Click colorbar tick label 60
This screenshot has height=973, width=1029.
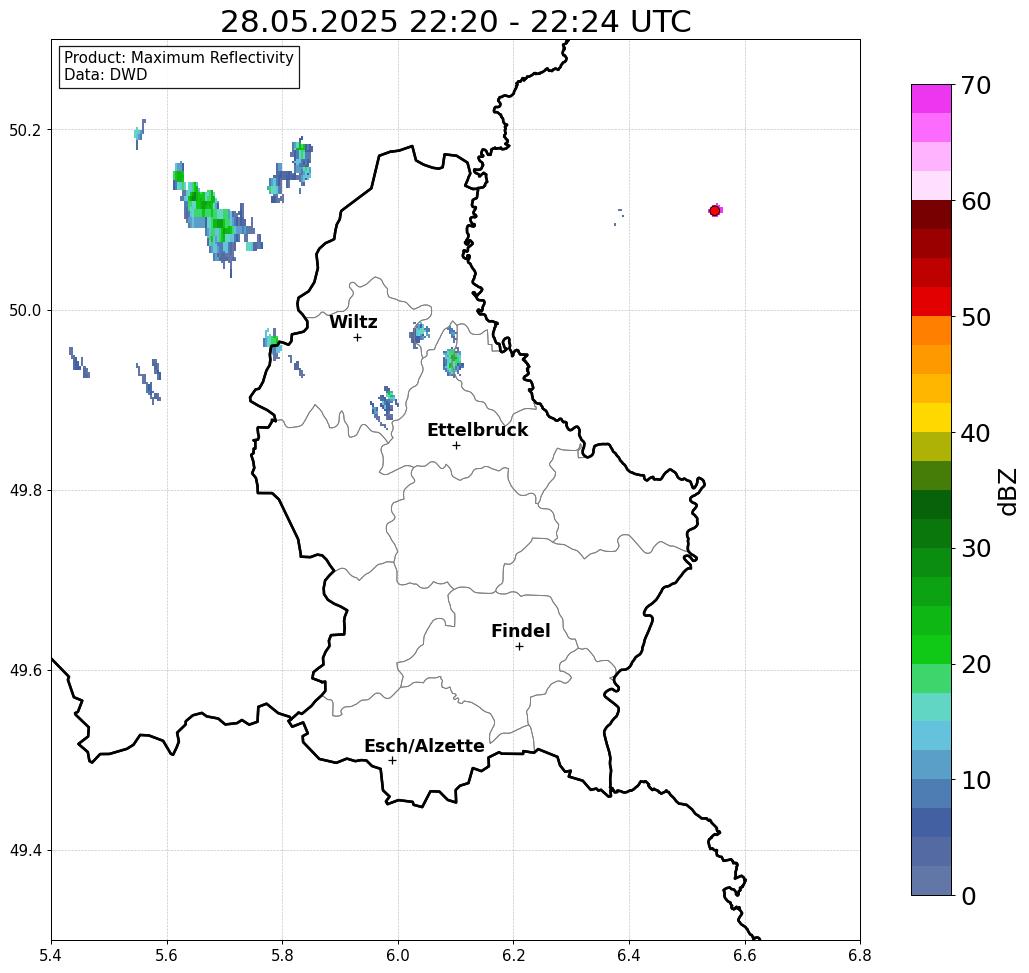976,201
